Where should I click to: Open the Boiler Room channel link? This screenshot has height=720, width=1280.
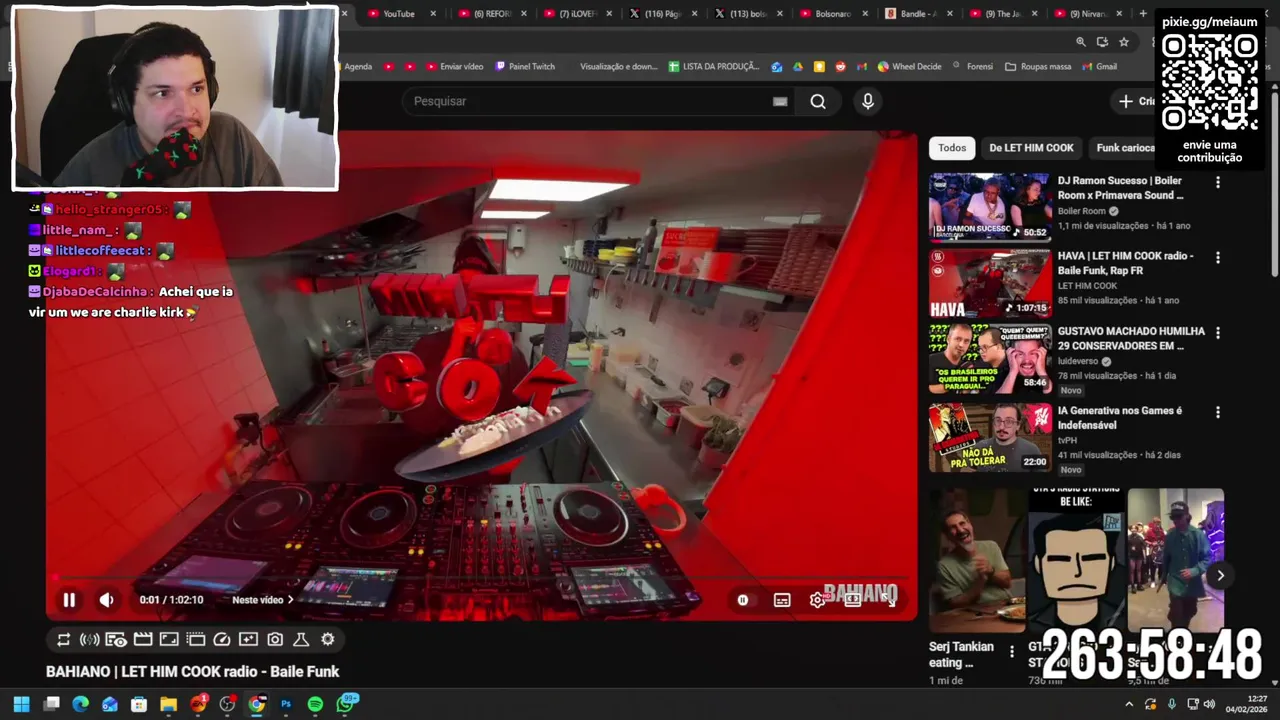(1082, 211)
